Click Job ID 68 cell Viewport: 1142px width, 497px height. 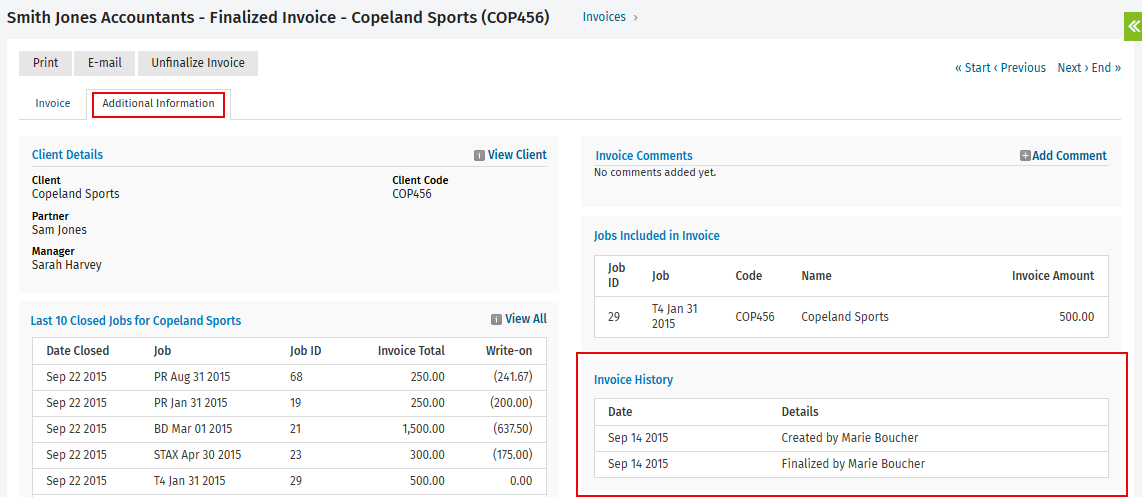click(296, 377)
